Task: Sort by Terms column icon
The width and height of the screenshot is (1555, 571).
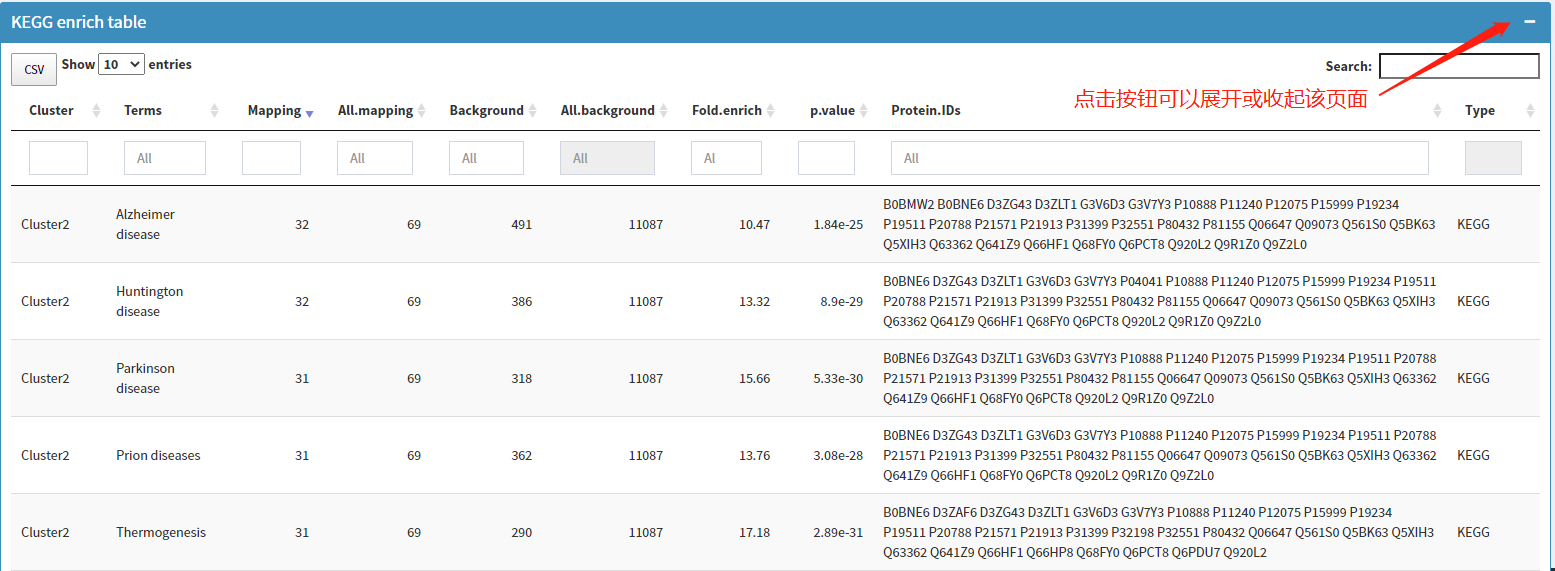Action: pos(214,111)
